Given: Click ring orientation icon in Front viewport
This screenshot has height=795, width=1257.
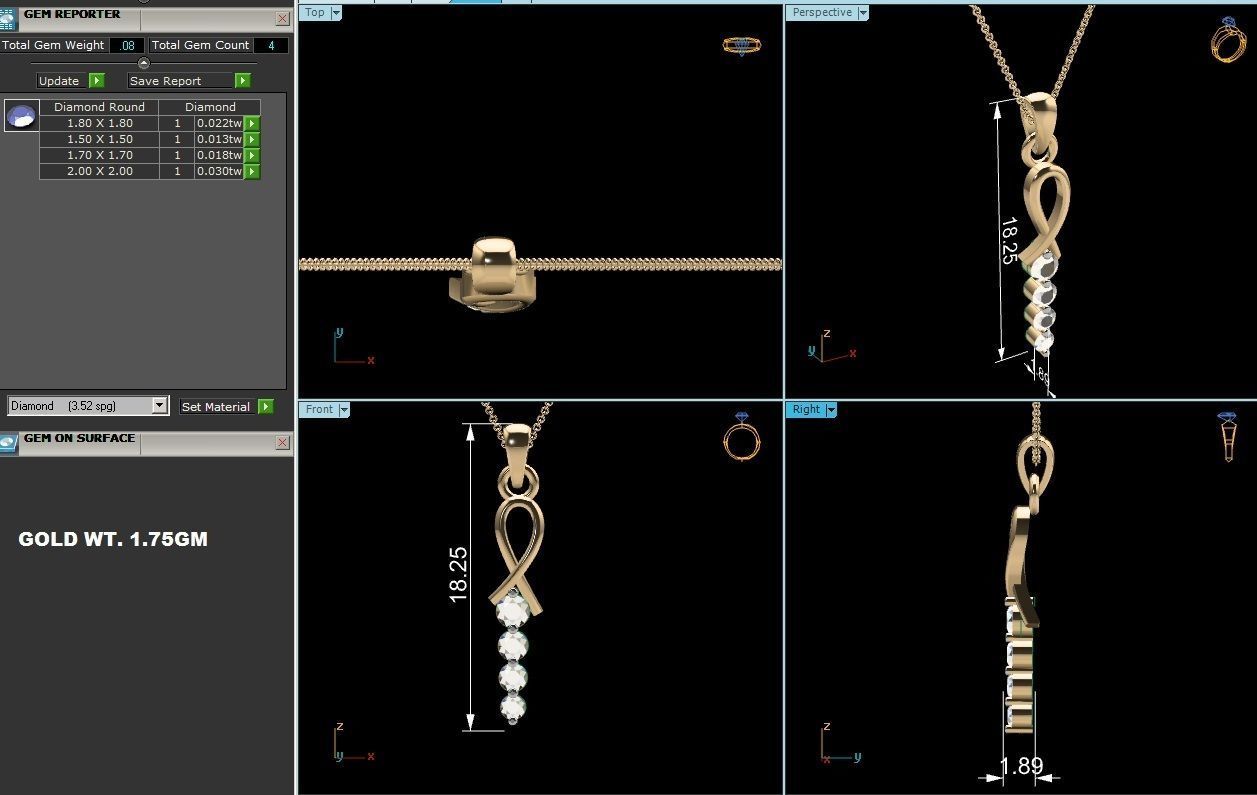Looking at the screenshot, I should tap(741, 436).
